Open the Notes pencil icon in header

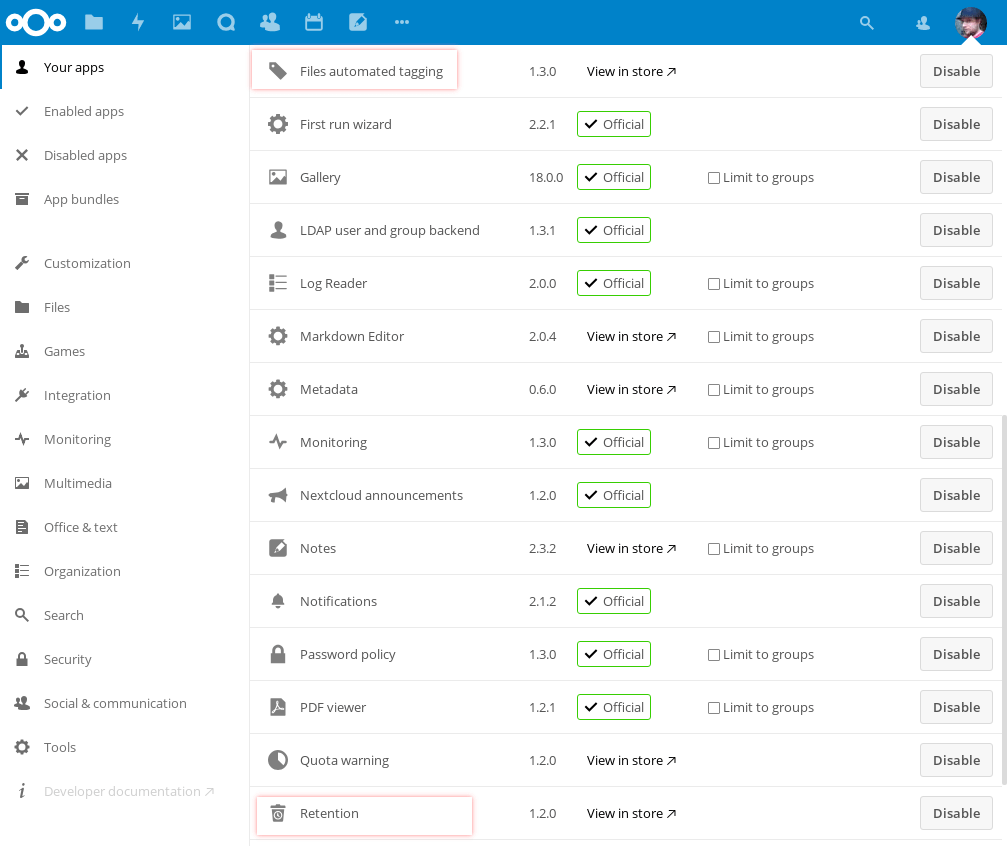tap(358, 22)
